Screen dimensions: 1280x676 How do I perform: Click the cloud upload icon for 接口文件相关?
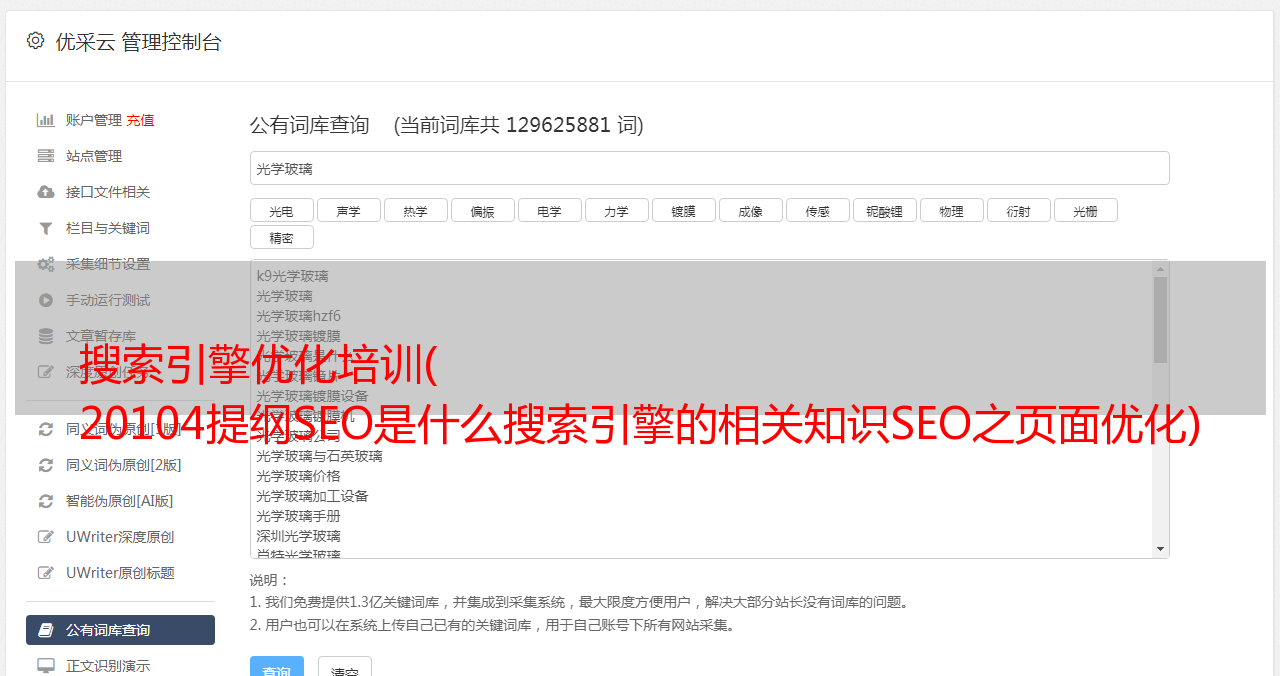45,192
